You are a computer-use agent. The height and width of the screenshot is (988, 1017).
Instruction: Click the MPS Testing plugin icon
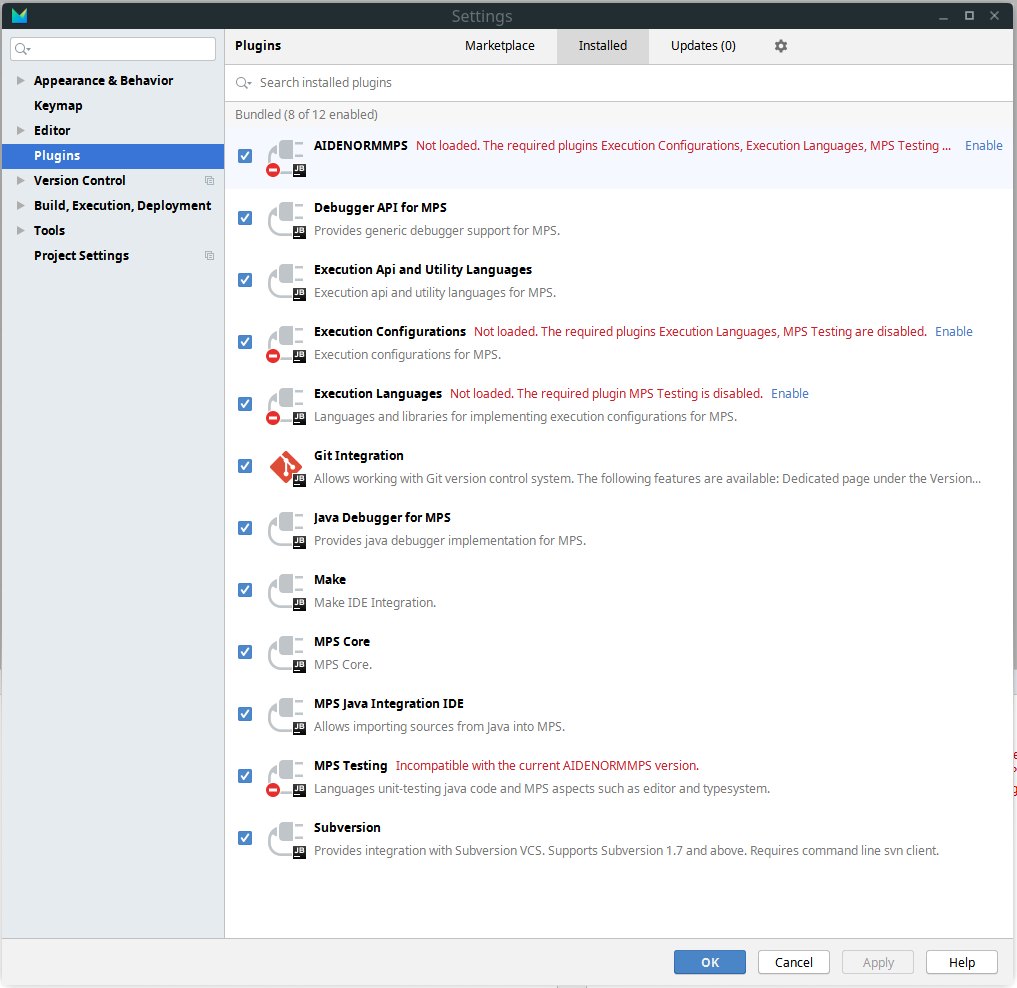click(x=286, y=777)
